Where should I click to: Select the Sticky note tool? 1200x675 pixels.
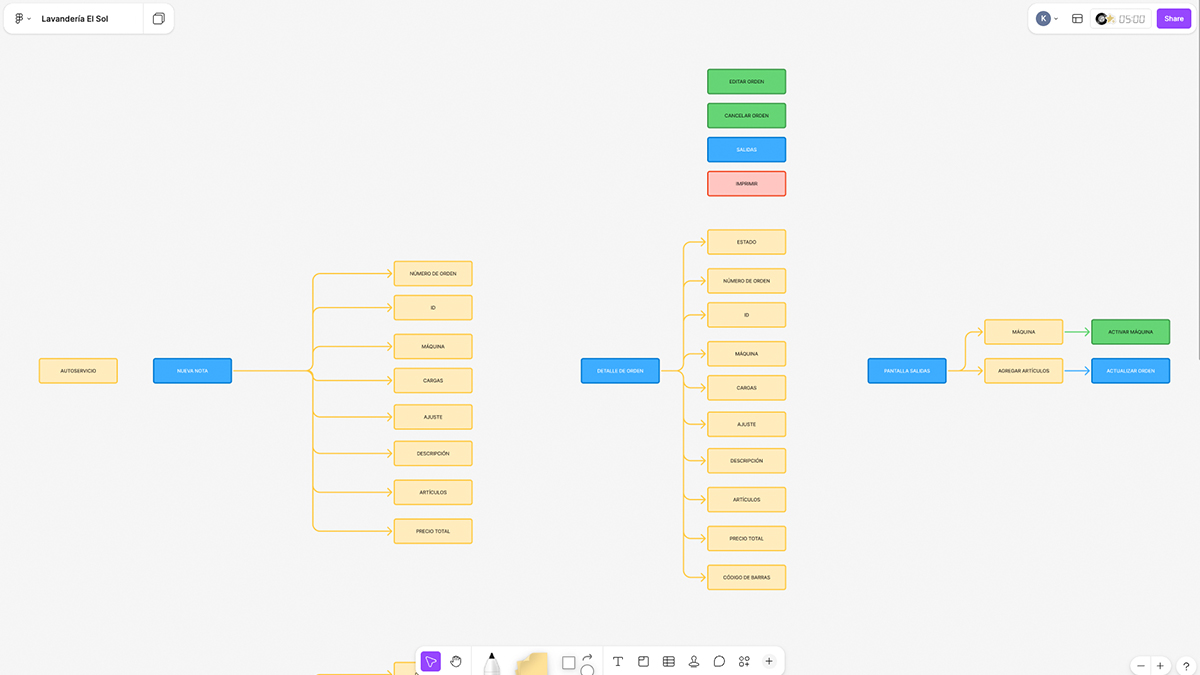(532, 663)
